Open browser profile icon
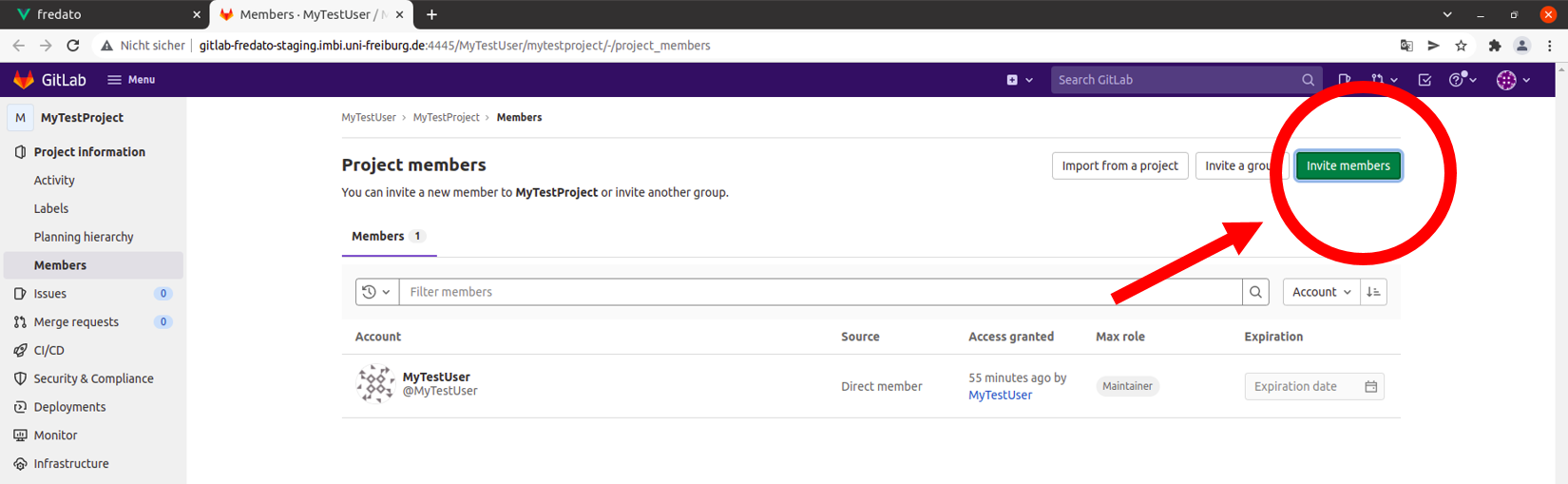 (1522, 46)
